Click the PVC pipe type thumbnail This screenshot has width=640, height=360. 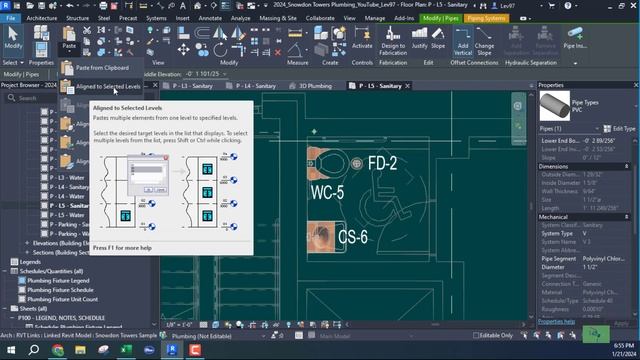coord(555,106)
